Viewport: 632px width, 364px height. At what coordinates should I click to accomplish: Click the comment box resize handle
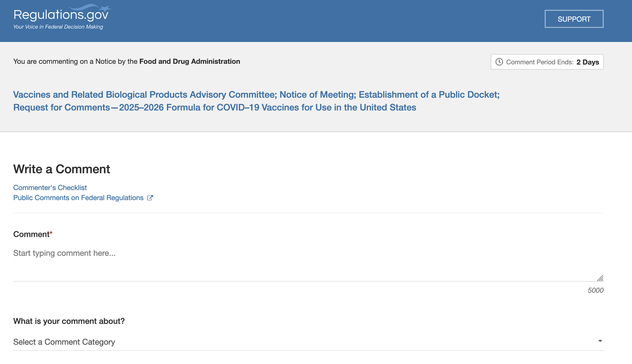pos(600,278)
